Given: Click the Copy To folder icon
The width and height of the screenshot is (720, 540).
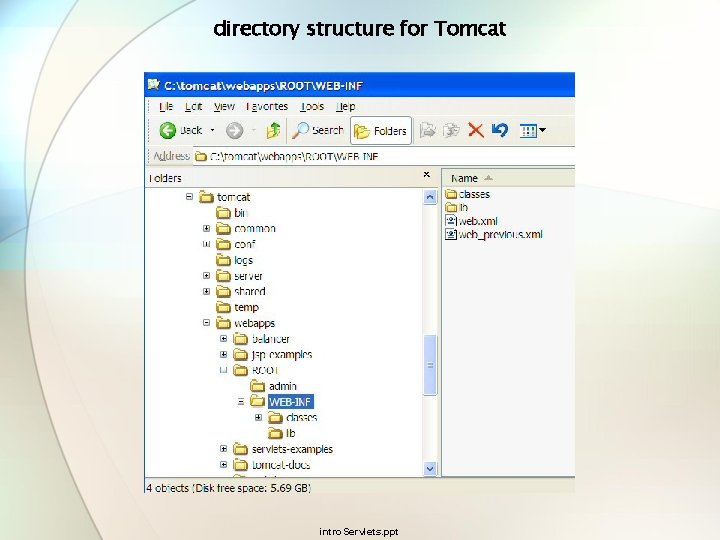Looking at the screenshot, I should [451, 130].
